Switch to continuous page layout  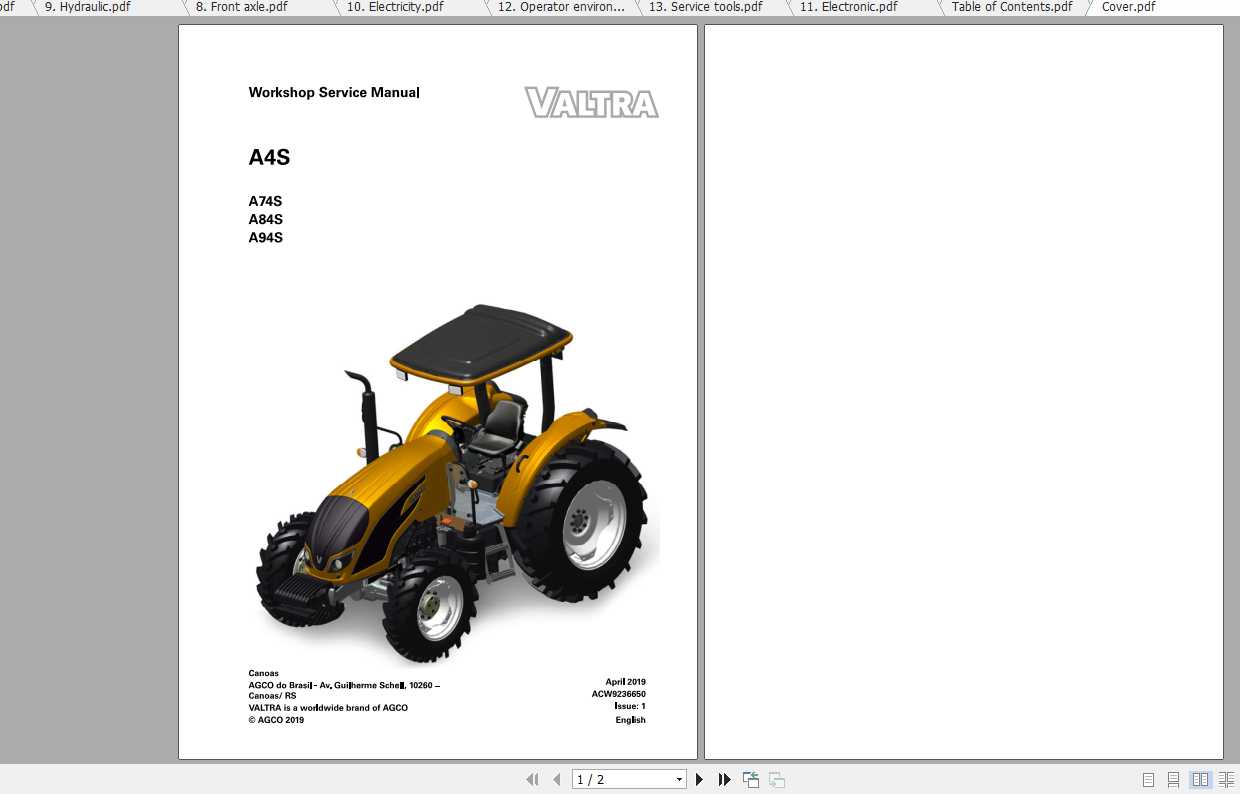coord(1173,780)
